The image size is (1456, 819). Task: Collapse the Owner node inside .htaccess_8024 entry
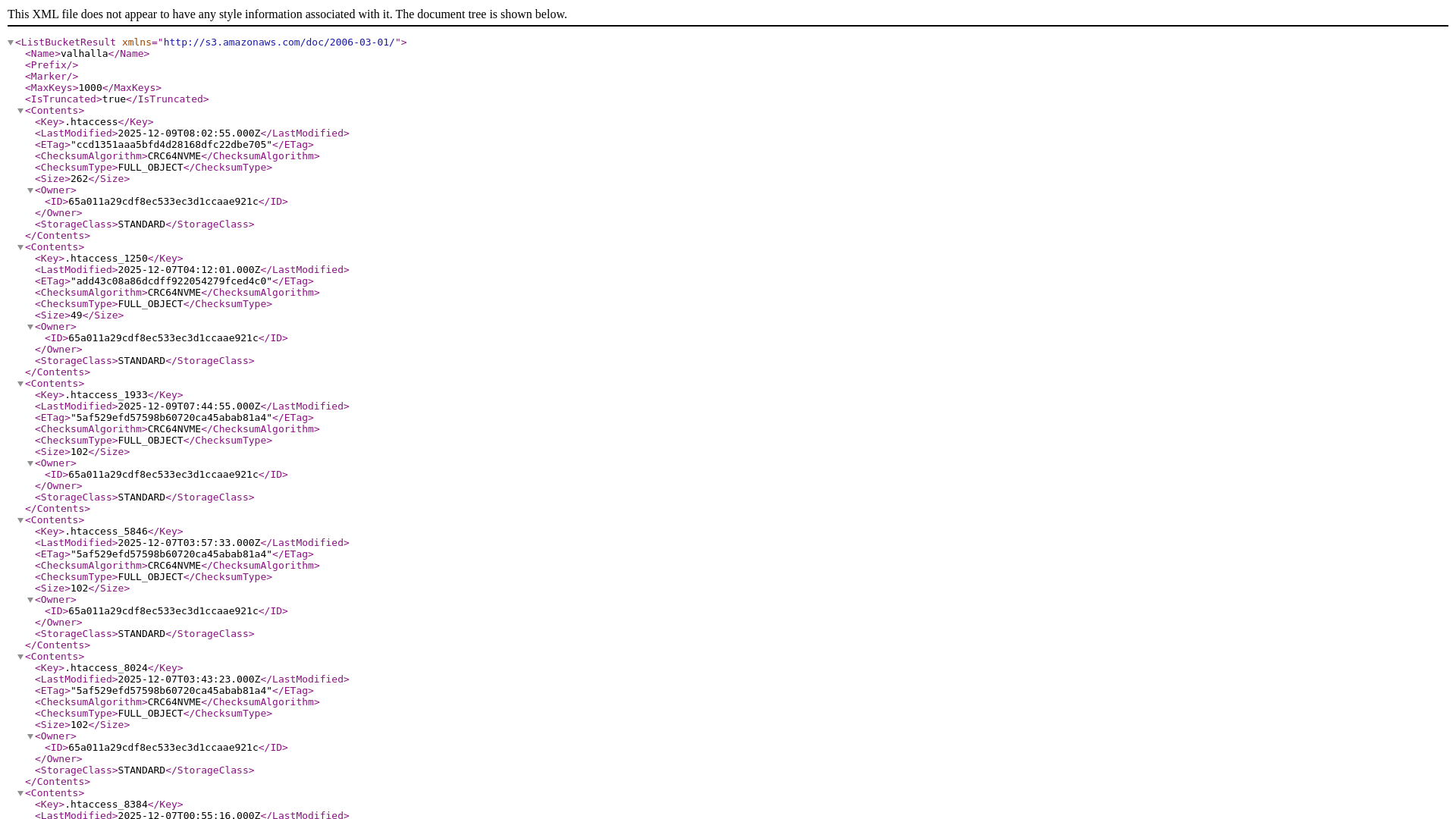[30, 736]
